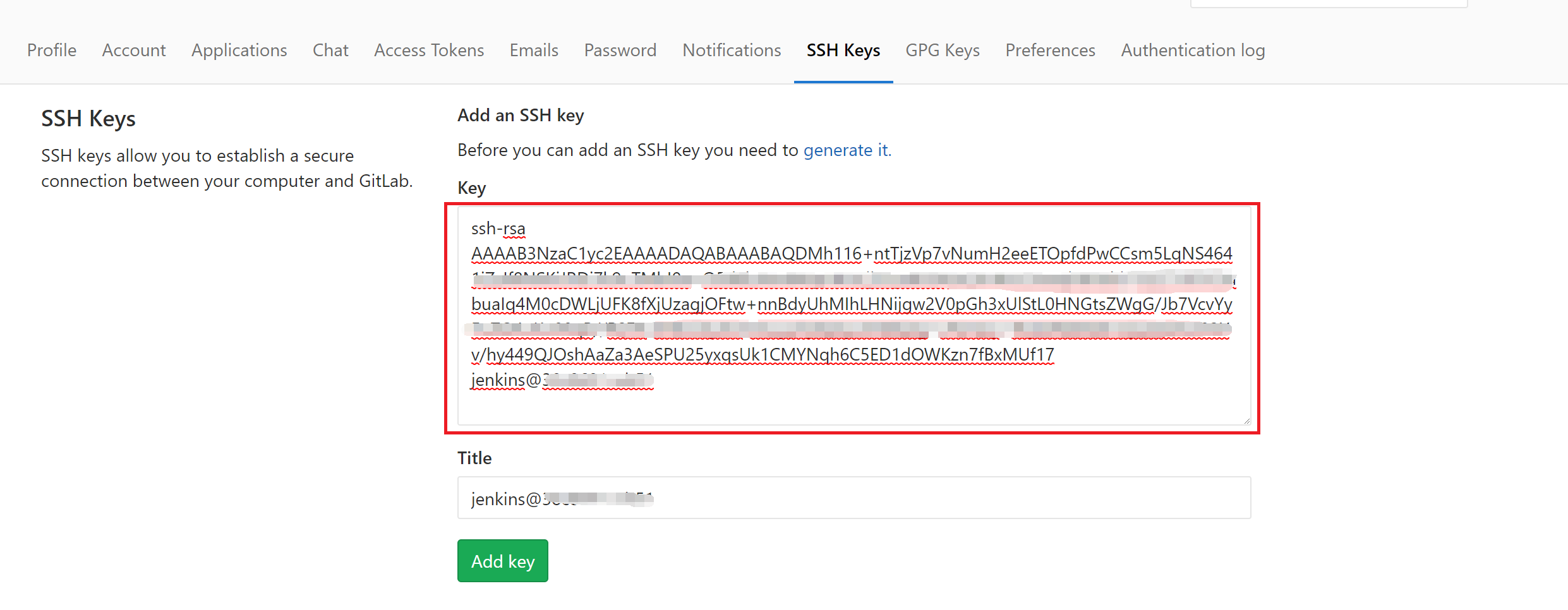View the Authentication log tab
This screenshot has height=610, width=1568.
[x=1193, y=51]
